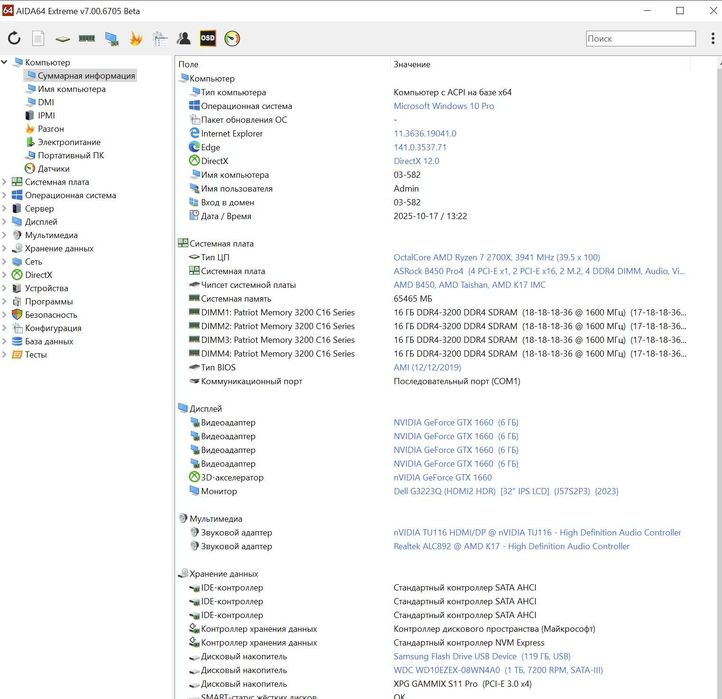This screenshot has width=722, height=699.
Task: Expand the Дисплей tree node
Action: click(x=5, y=222)
